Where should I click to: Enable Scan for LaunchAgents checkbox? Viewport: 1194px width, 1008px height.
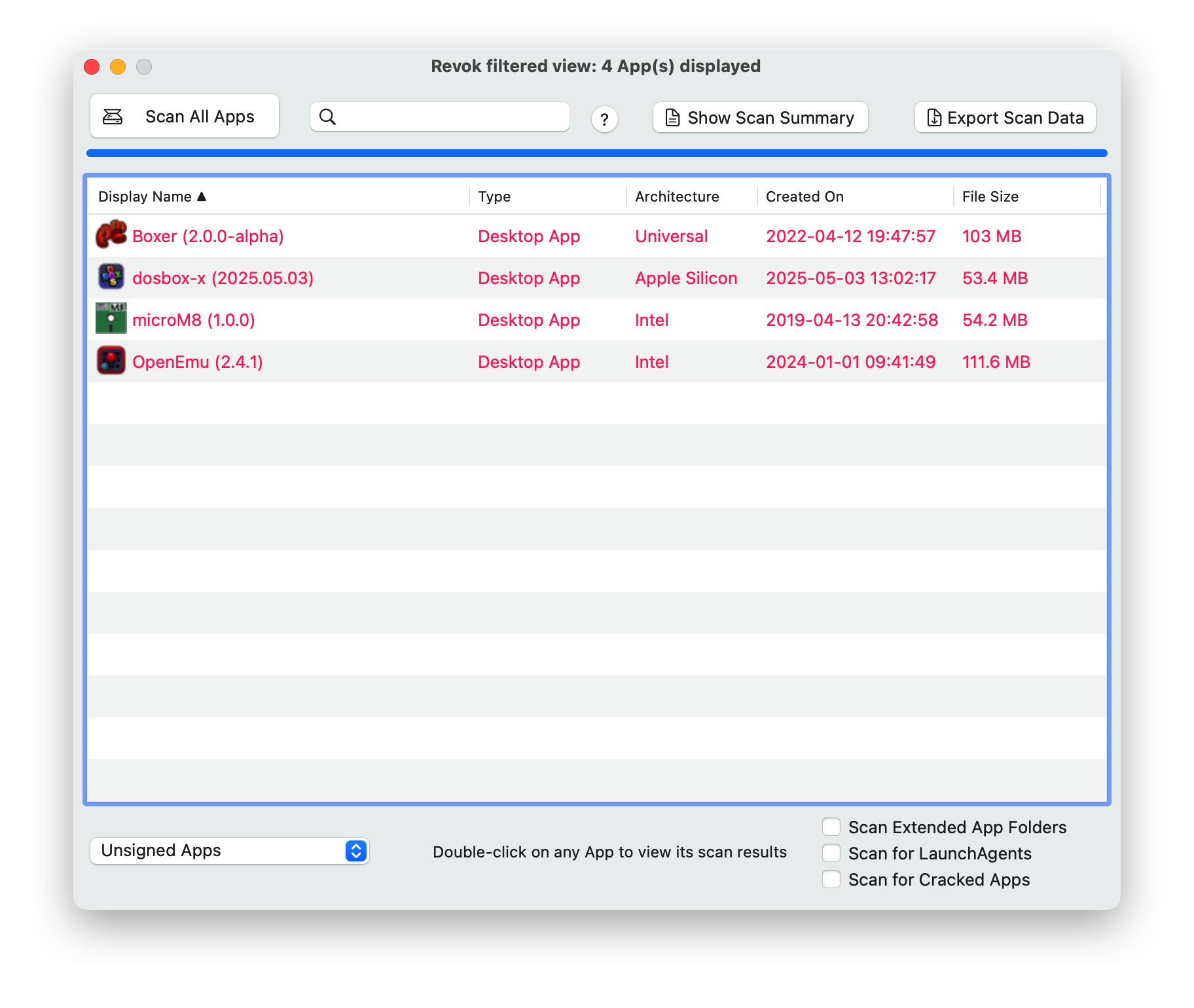click(831, 853)
